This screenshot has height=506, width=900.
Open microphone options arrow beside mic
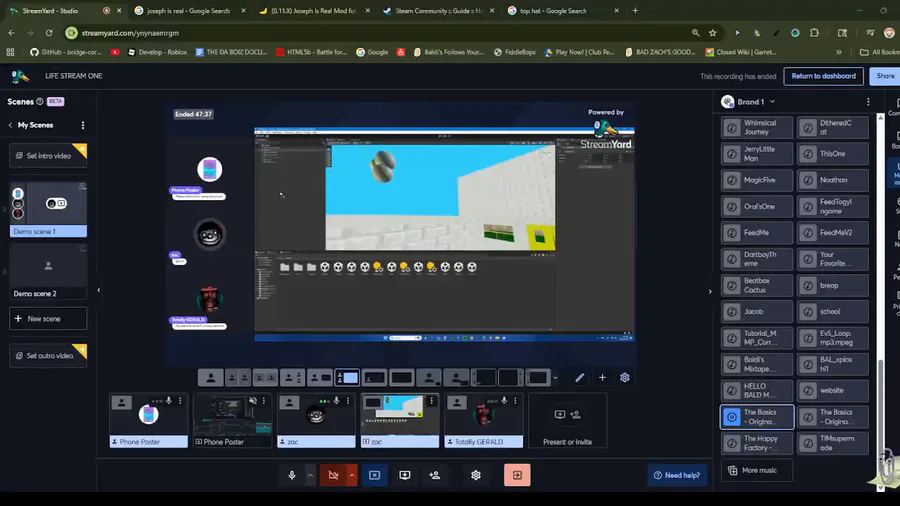(x=310, y=475)
